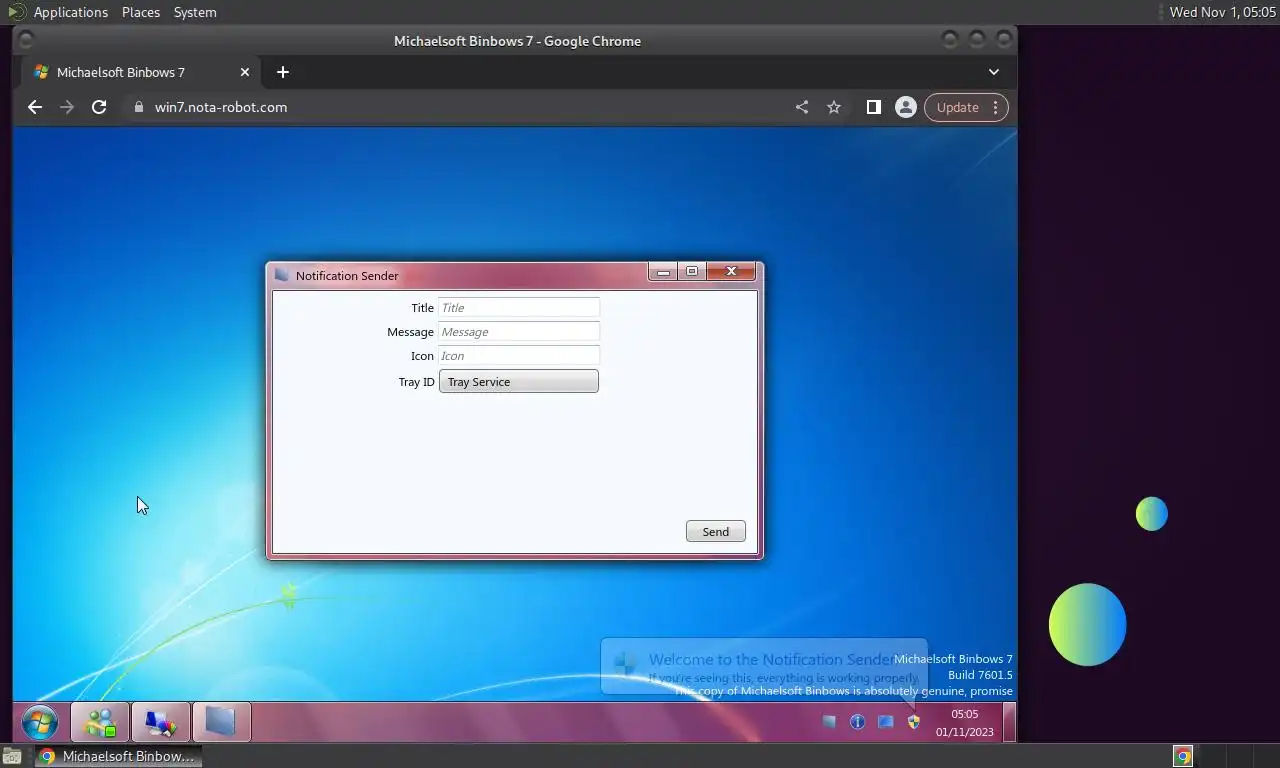Click the Welcome to the Notification Sender balloon
The width and height of the screenshot is (1280, 768).
pos(764,666)
